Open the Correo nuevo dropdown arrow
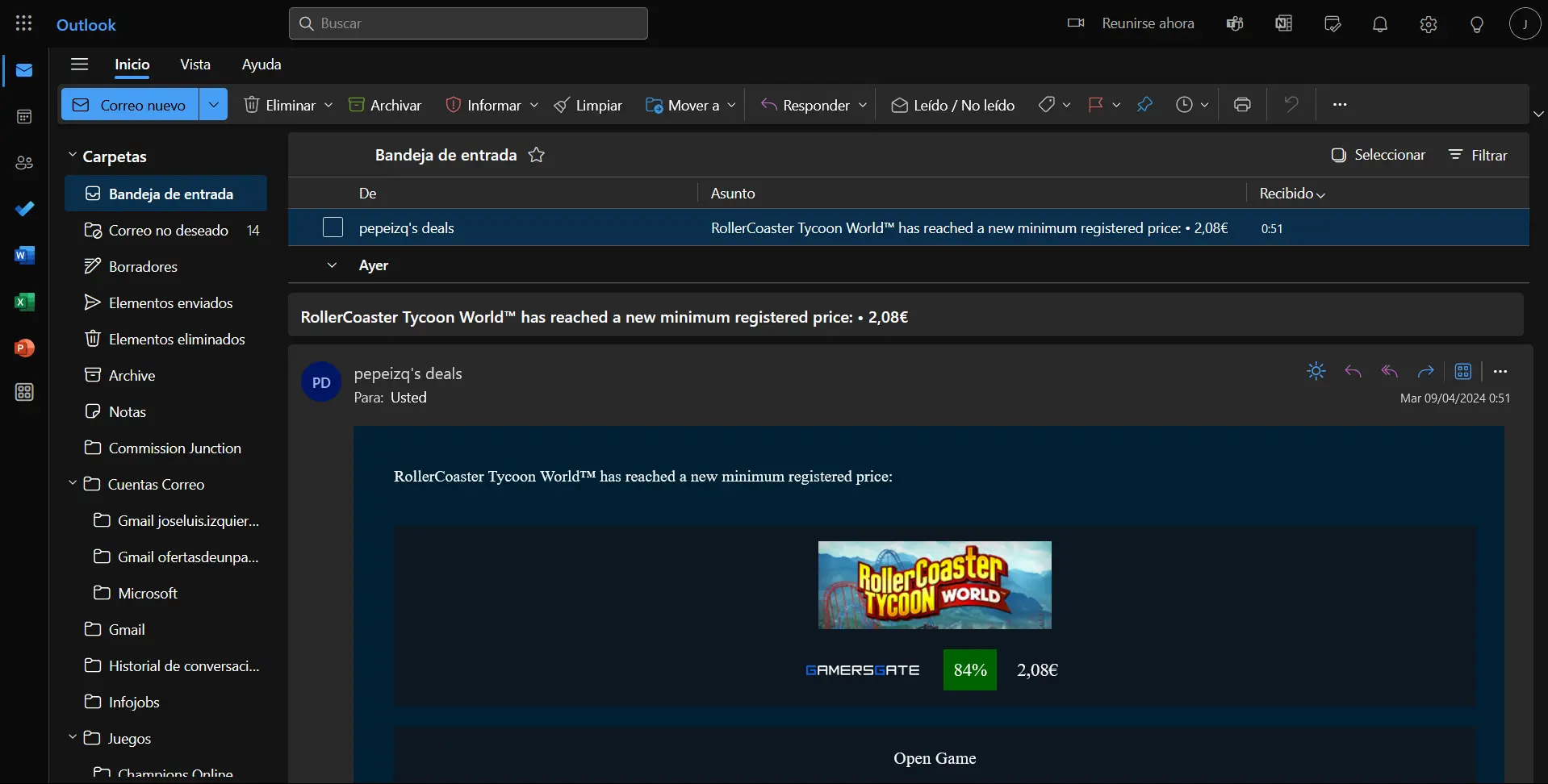1548x784 pixels. (x=213, y=105)
